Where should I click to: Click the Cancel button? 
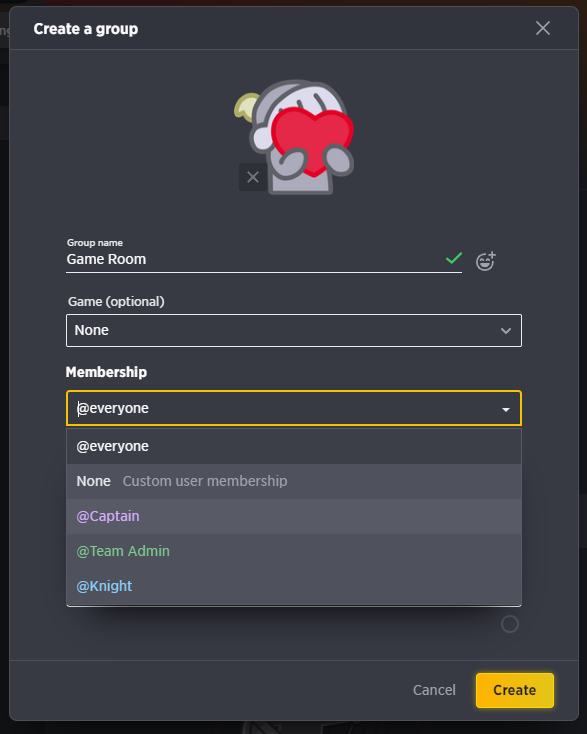point(434,690)
